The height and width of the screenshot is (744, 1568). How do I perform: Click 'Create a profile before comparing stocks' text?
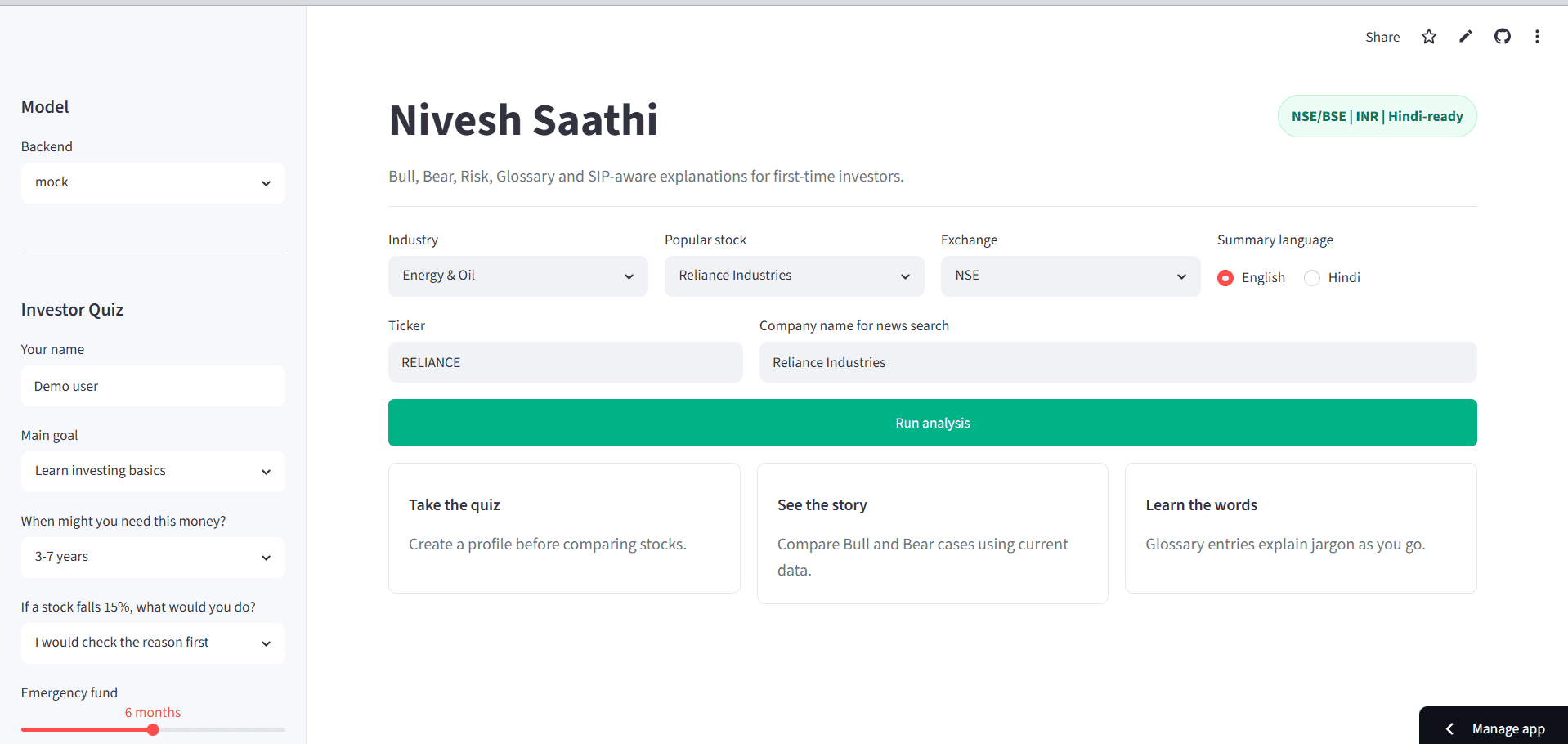coord(548,545)
